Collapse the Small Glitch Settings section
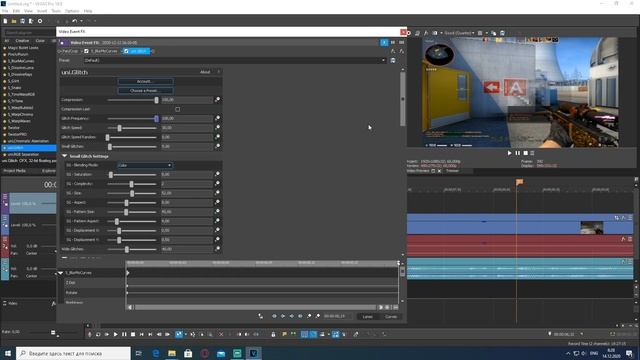The width and height of the screenshot is (640, 360). coord(64,156)
